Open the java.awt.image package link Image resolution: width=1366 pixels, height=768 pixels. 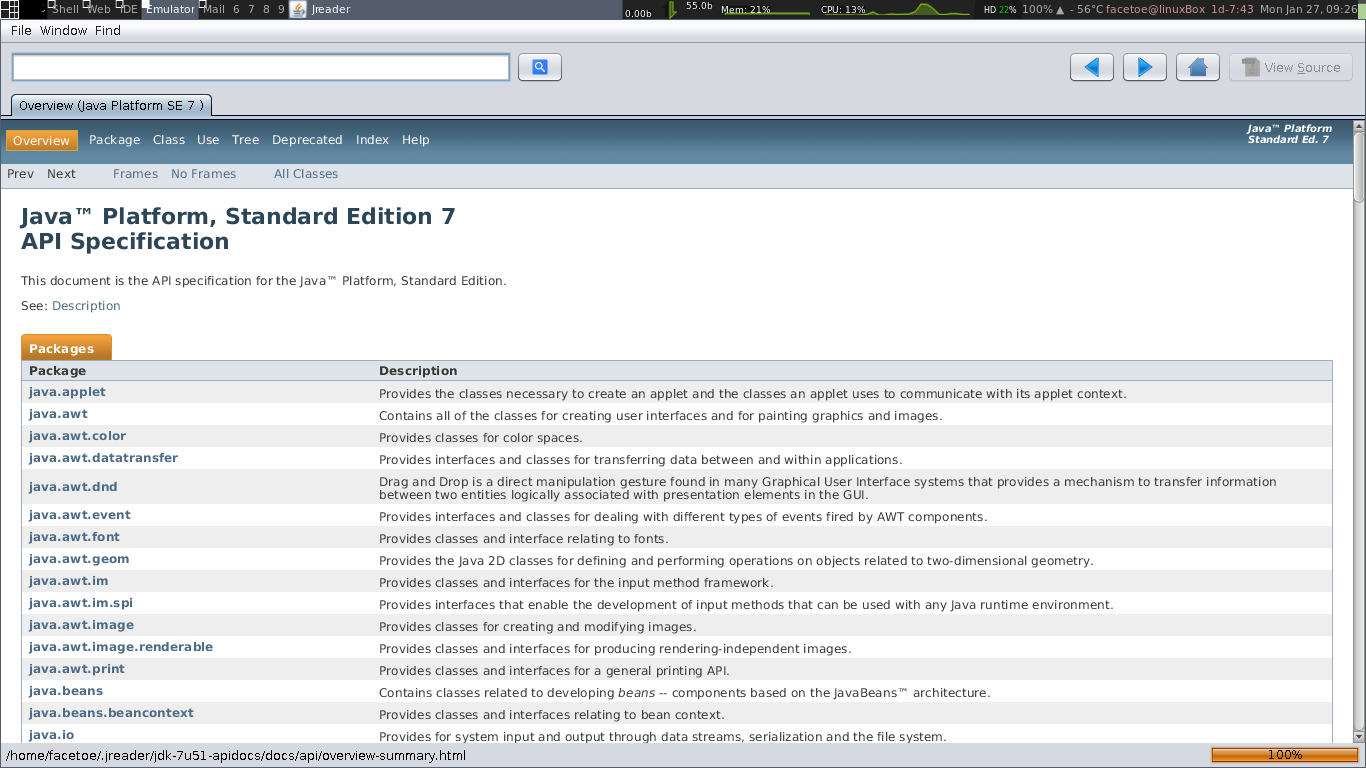(x=81, y=625)
